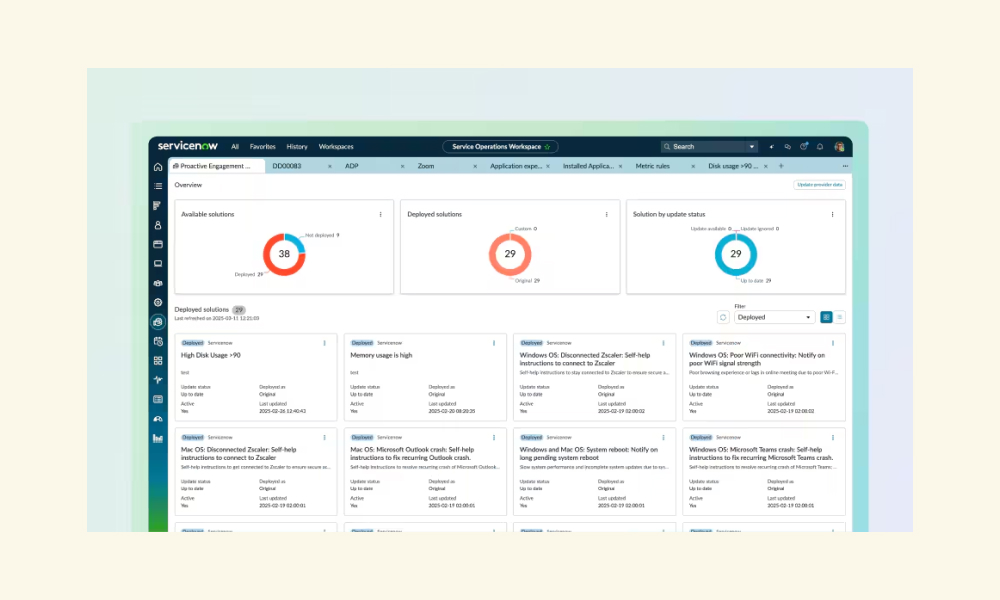Viewport: 1000px width, 600px height.
Task: Close the DD00083 tab
Action: click(x=330, y=166)
